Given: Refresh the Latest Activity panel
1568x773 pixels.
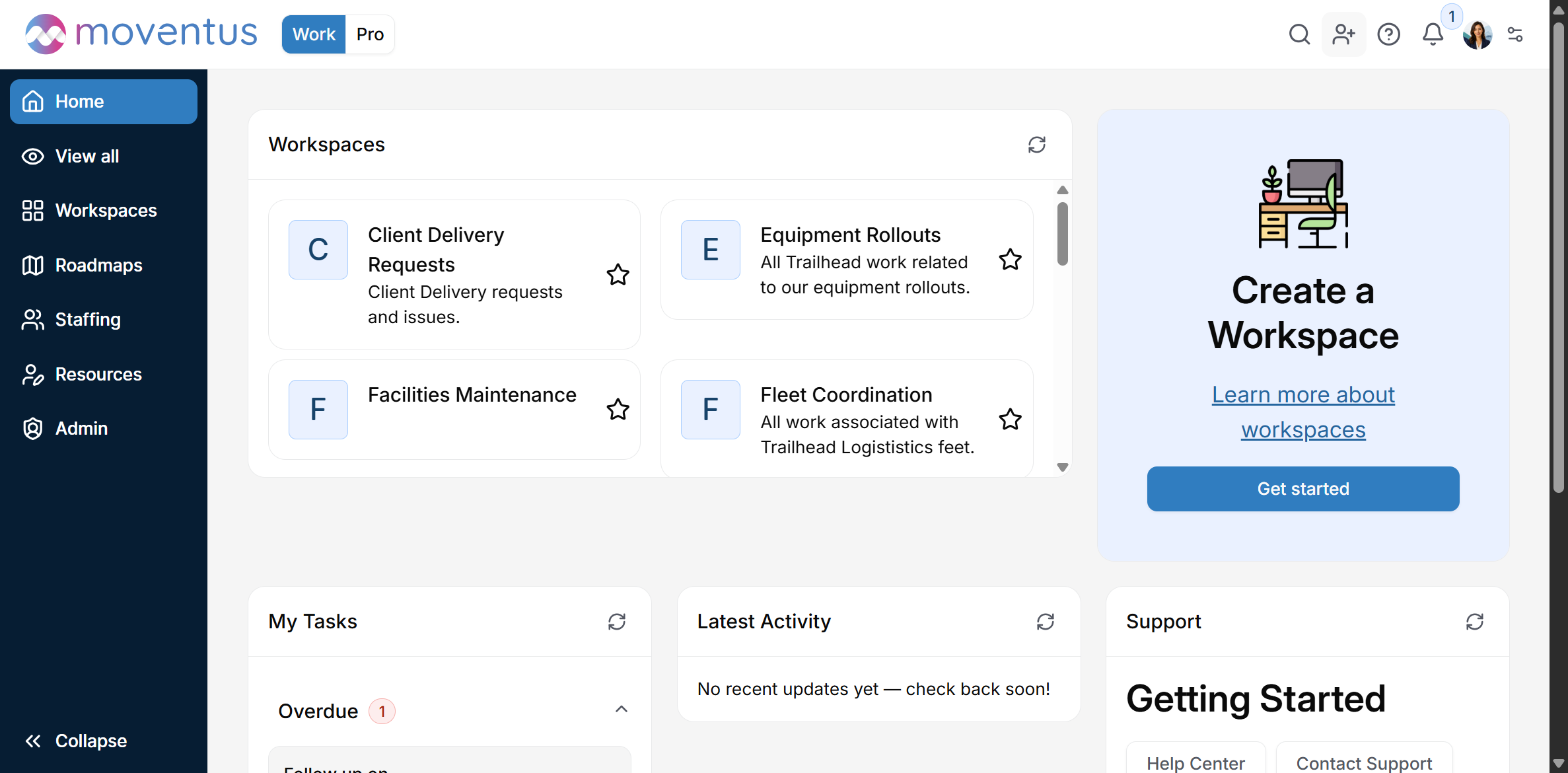Looking at the screenshot, I should [1046, 622].
